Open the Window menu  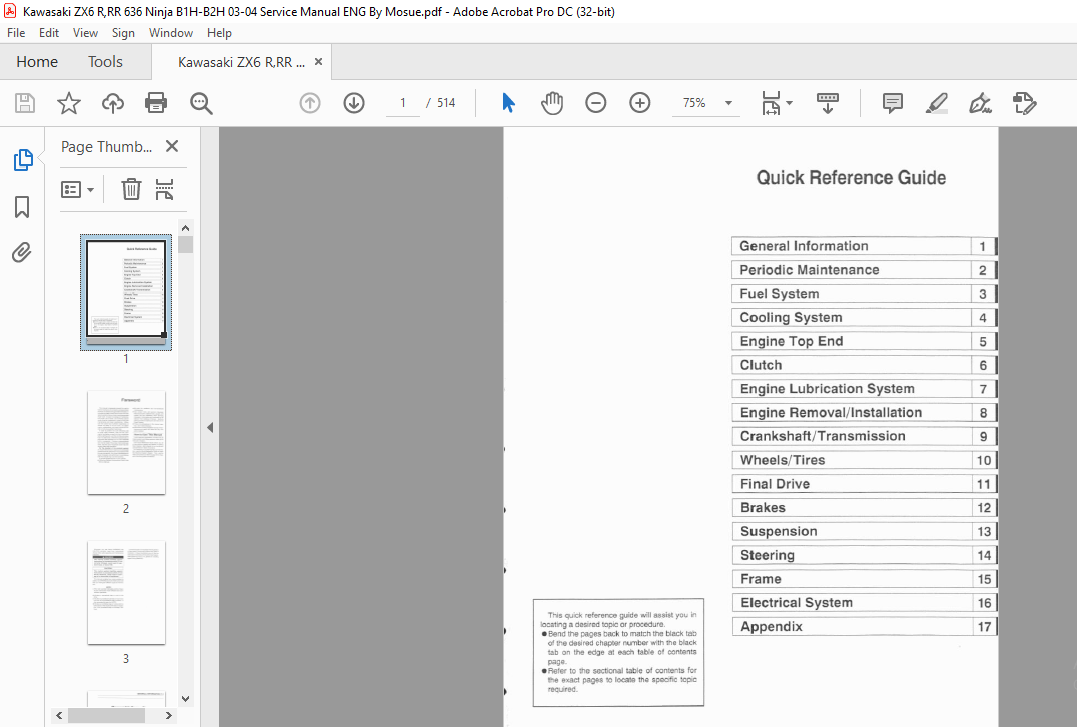pyautogui.click(x=170, y=32)
